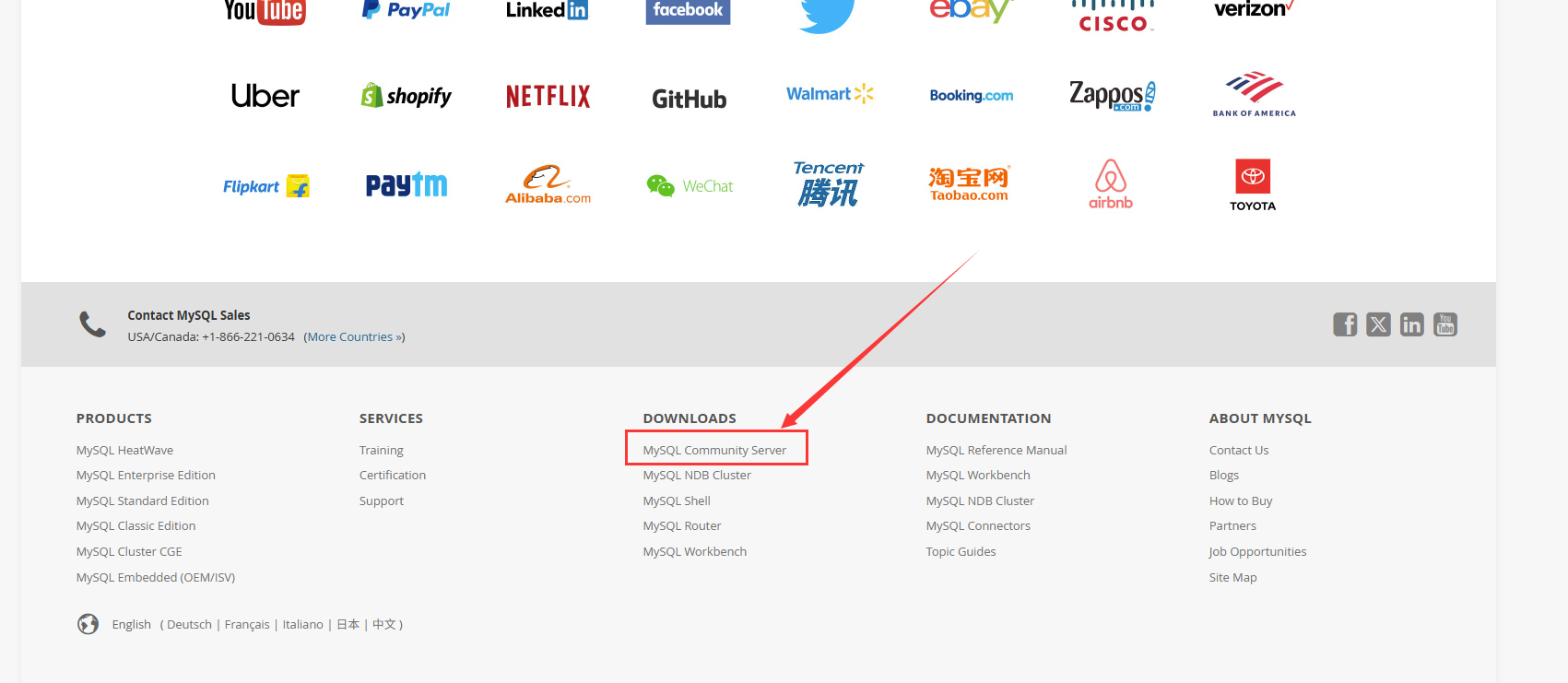Open MySQL NDB Cluster under Downloads

point(697,476)
